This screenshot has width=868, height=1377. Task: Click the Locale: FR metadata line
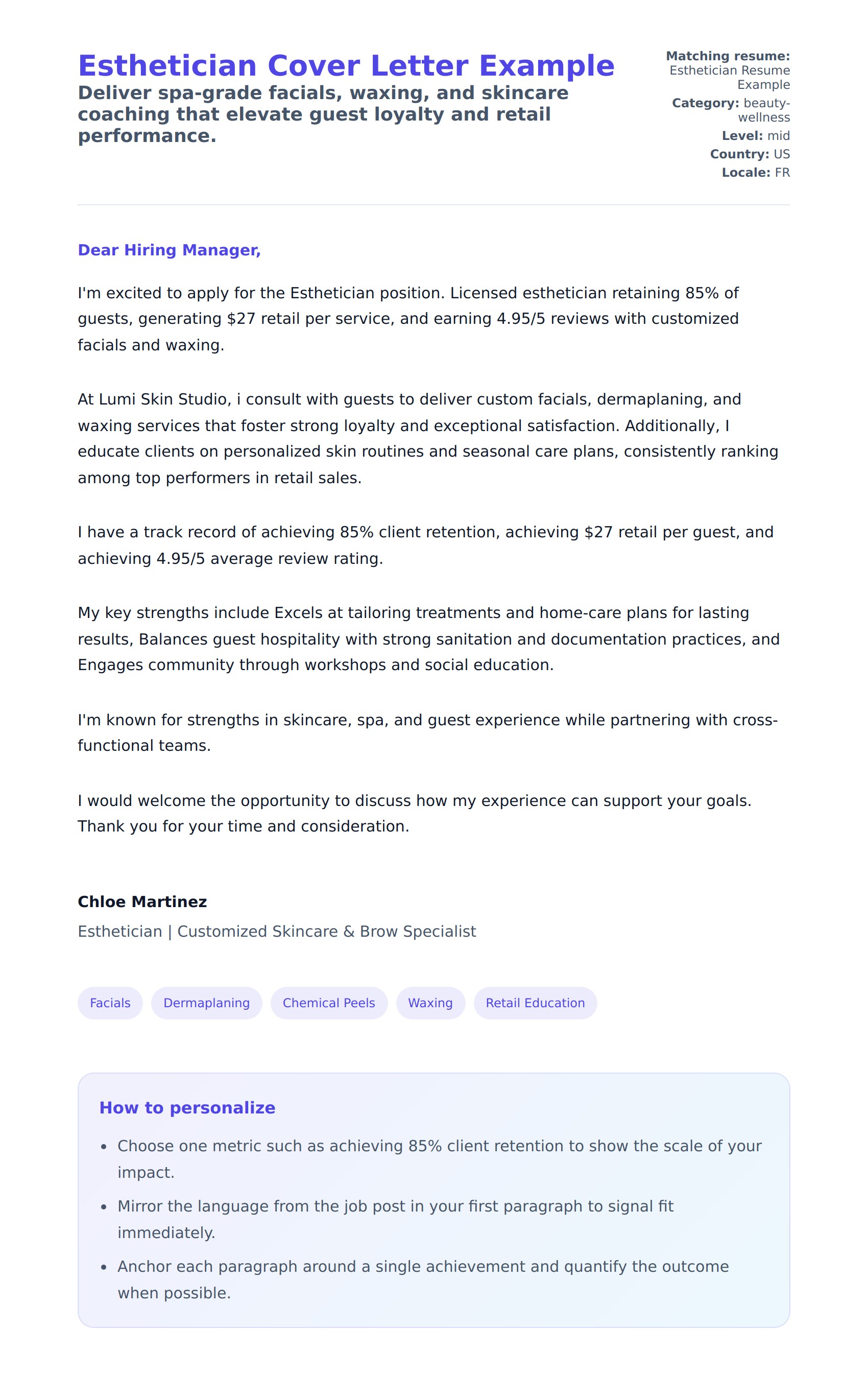755,172
